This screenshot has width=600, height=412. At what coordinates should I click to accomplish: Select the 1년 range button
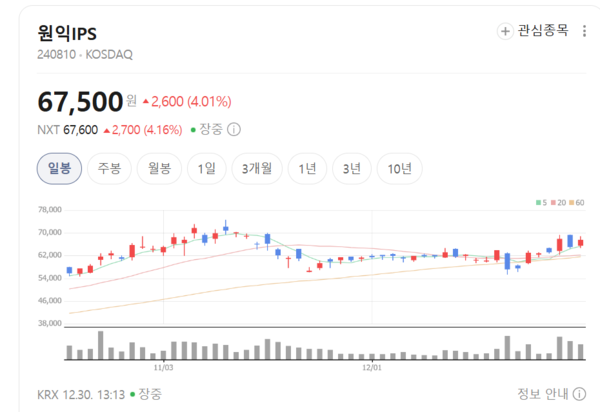pos(307,169)
